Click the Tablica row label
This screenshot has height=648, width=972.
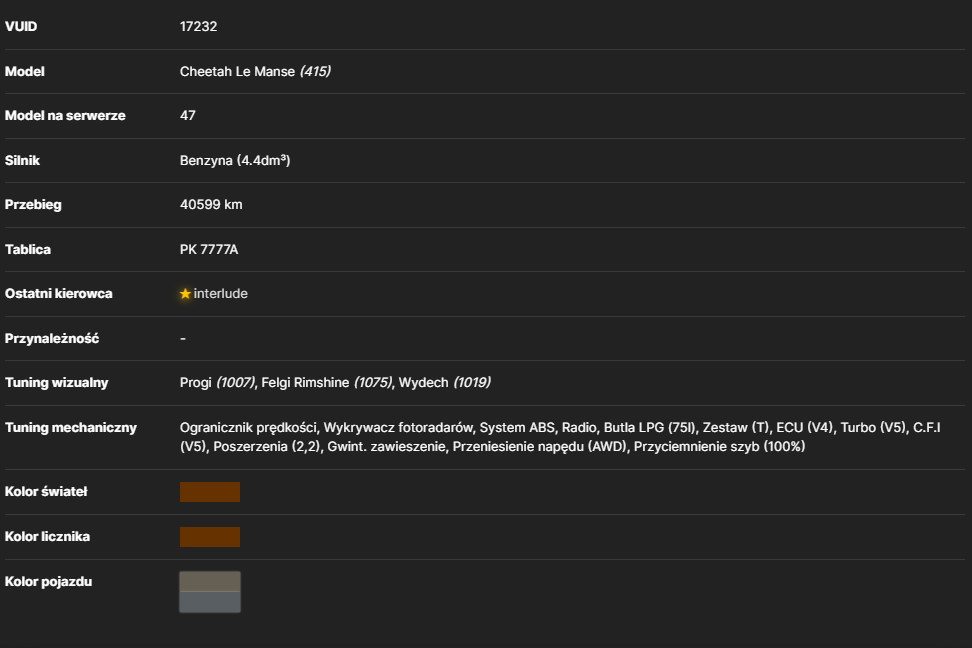coord(28,249)
